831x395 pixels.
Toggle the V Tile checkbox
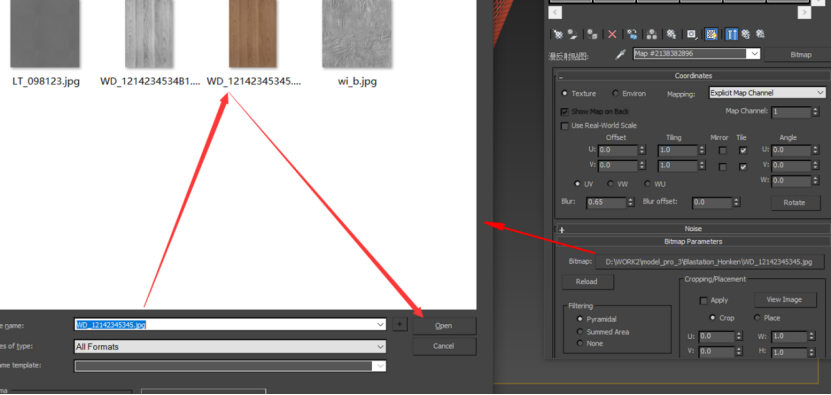click(743, 166)
